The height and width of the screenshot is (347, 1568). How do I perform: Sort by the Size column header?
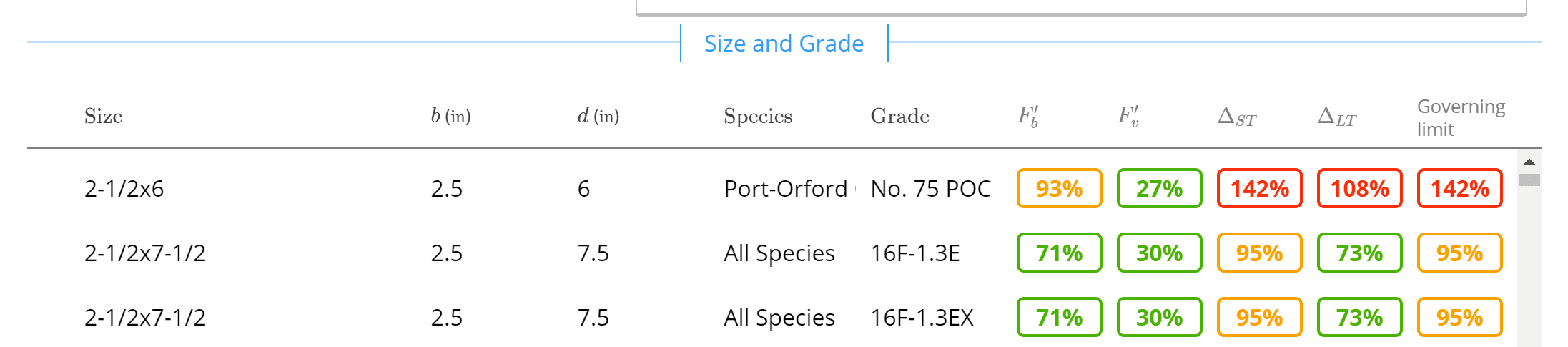click(x=103, y=116)
